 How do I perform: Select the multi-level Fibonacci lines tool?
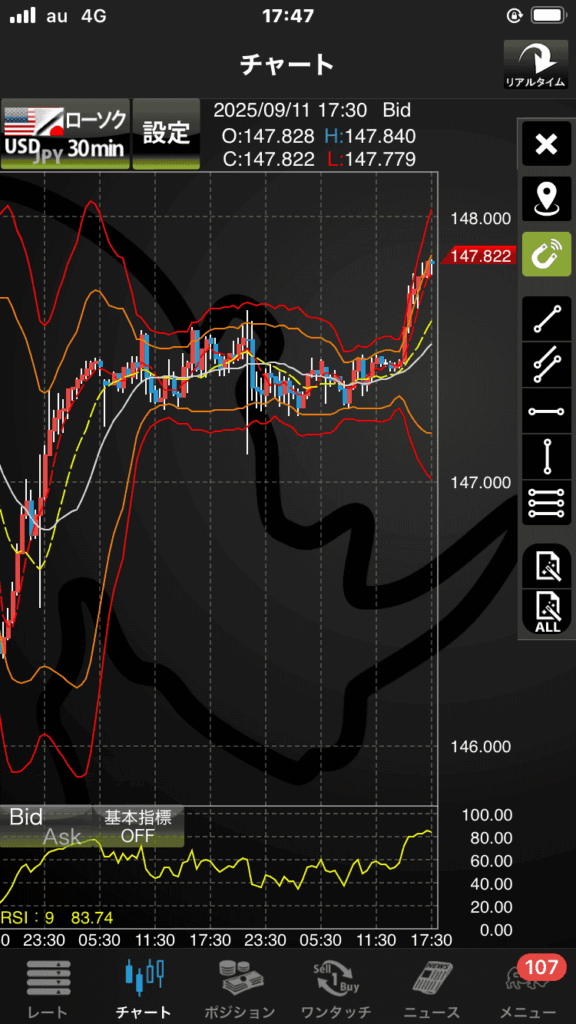(546, 504)
